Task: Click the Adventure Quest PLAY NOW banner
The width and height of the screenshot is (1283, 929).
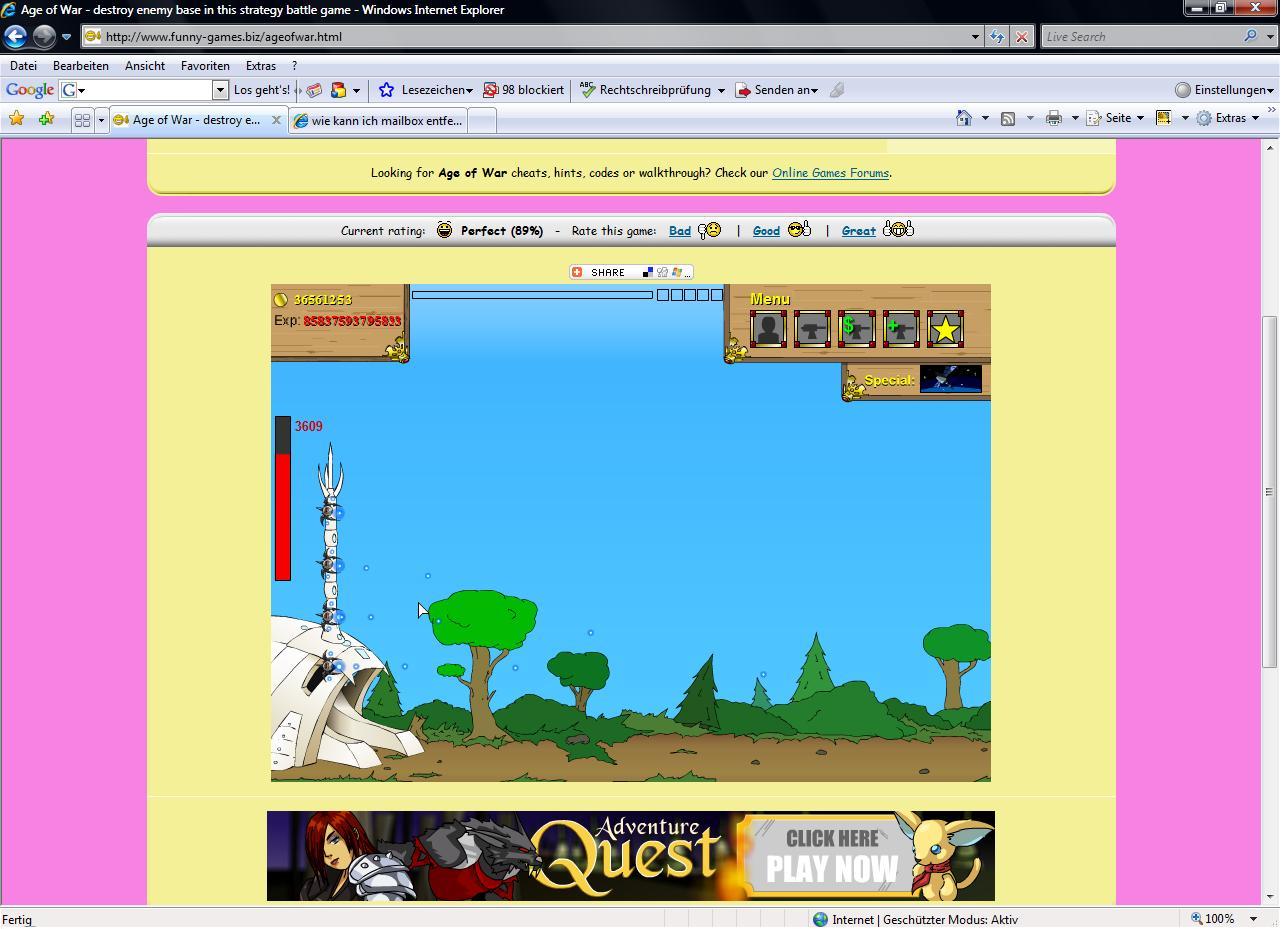Action: tap(631, 856)
